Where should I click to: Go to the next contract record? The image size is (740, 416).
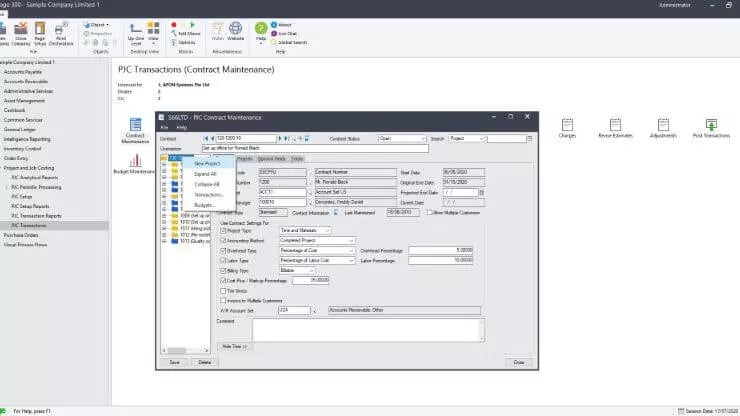[280, 138]
